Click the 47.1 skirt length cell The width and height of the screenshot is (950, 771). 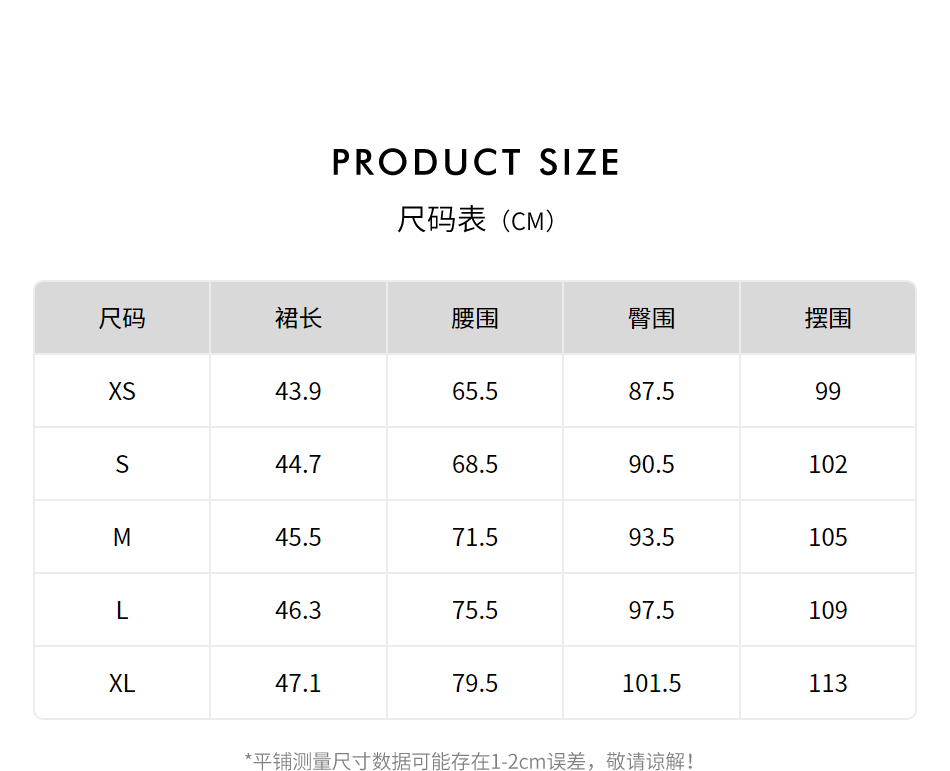(x=298, y=684)
